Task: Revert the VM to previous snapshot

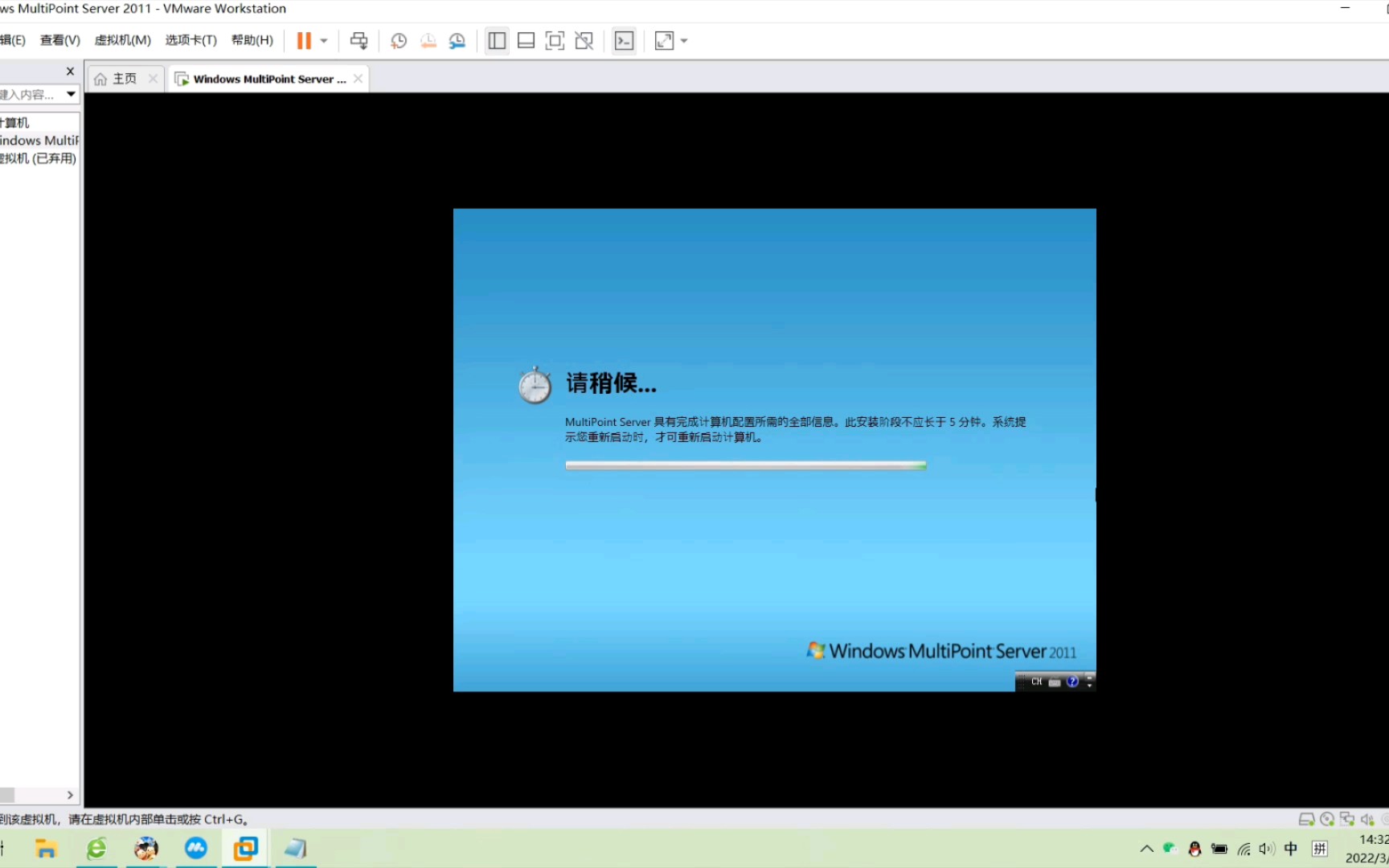Action: pos(428,41)
